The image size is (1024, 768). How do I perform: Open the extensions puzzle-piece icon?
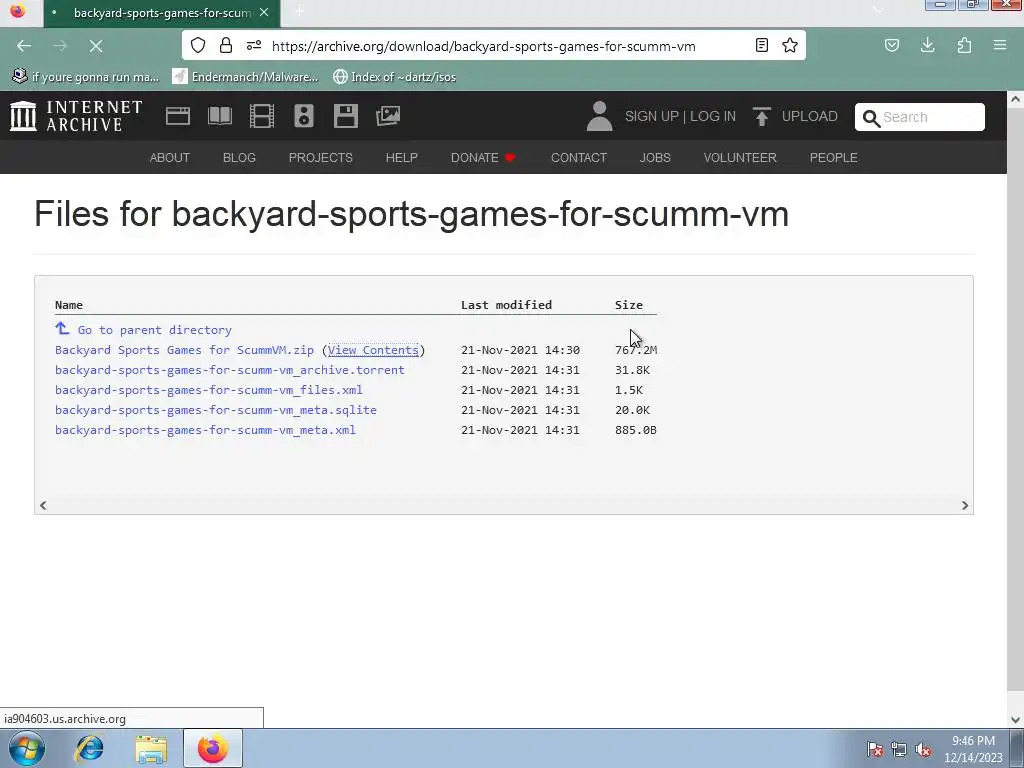[x=964, y=45]
